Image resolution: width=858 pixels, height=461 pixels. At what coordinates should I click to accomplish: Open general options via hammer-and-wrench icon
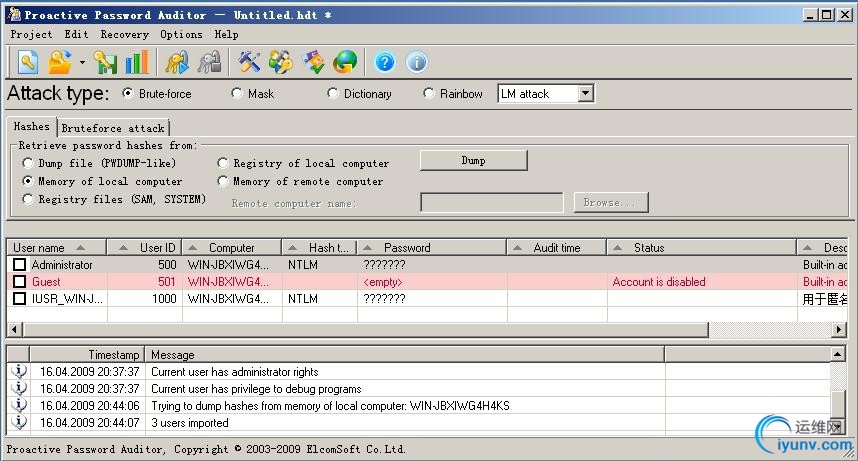[250, 62]
